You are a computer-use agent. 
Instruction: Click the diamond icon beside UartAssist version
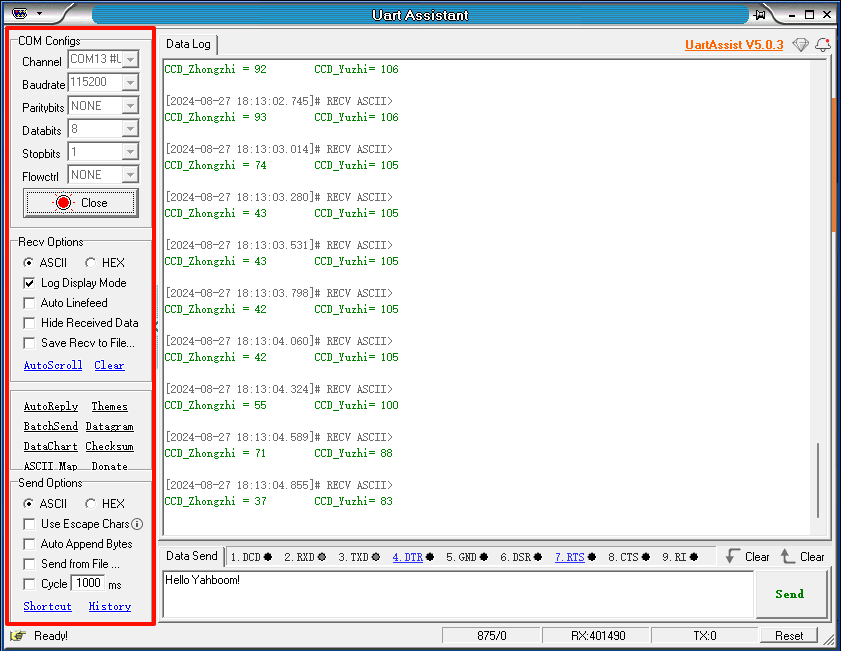click(x=800, y=45)
